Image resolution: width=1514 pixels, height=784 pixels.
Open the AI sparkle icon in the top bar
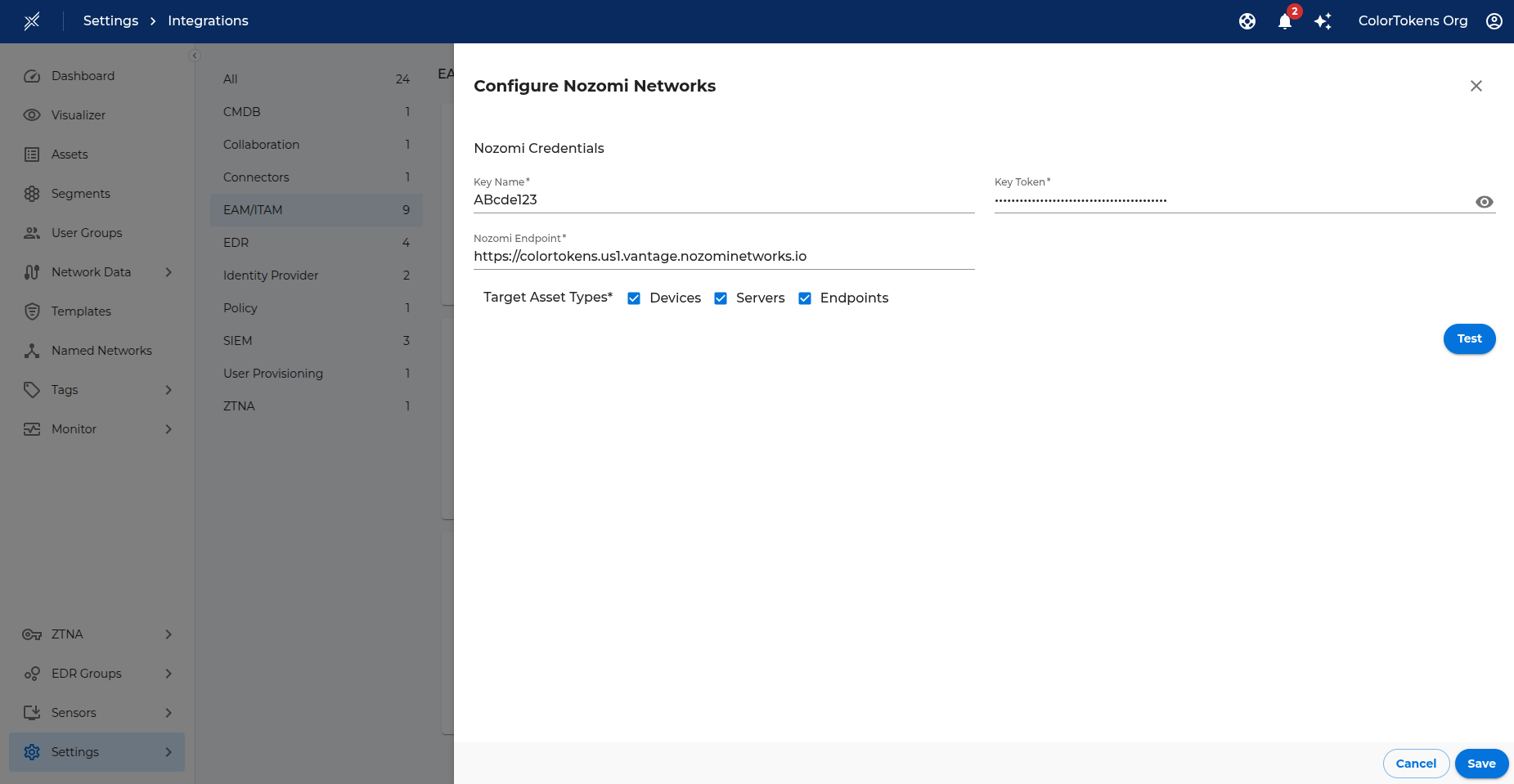1323,21
